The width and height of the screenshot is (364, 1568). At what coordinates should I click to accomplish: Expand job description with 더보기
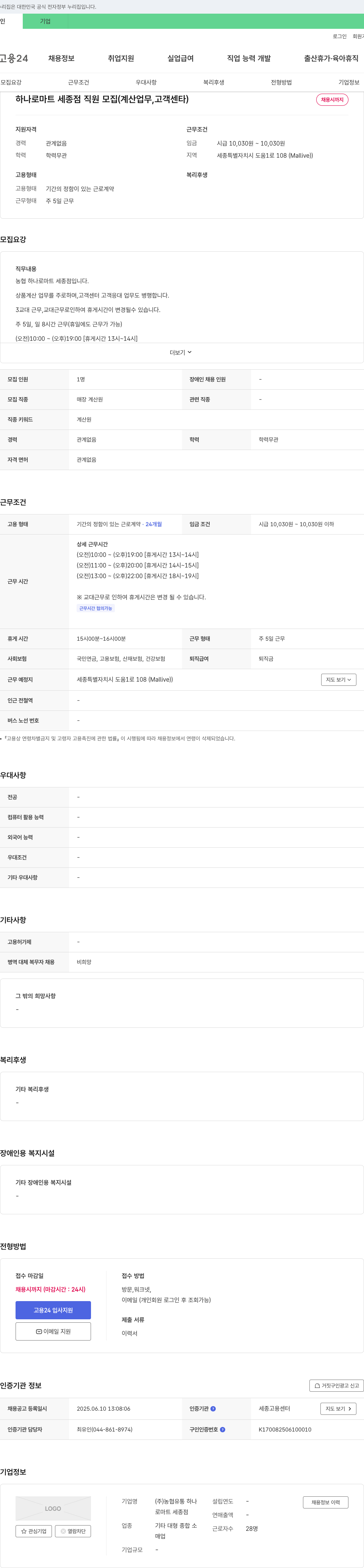click(x=181, y=353)
